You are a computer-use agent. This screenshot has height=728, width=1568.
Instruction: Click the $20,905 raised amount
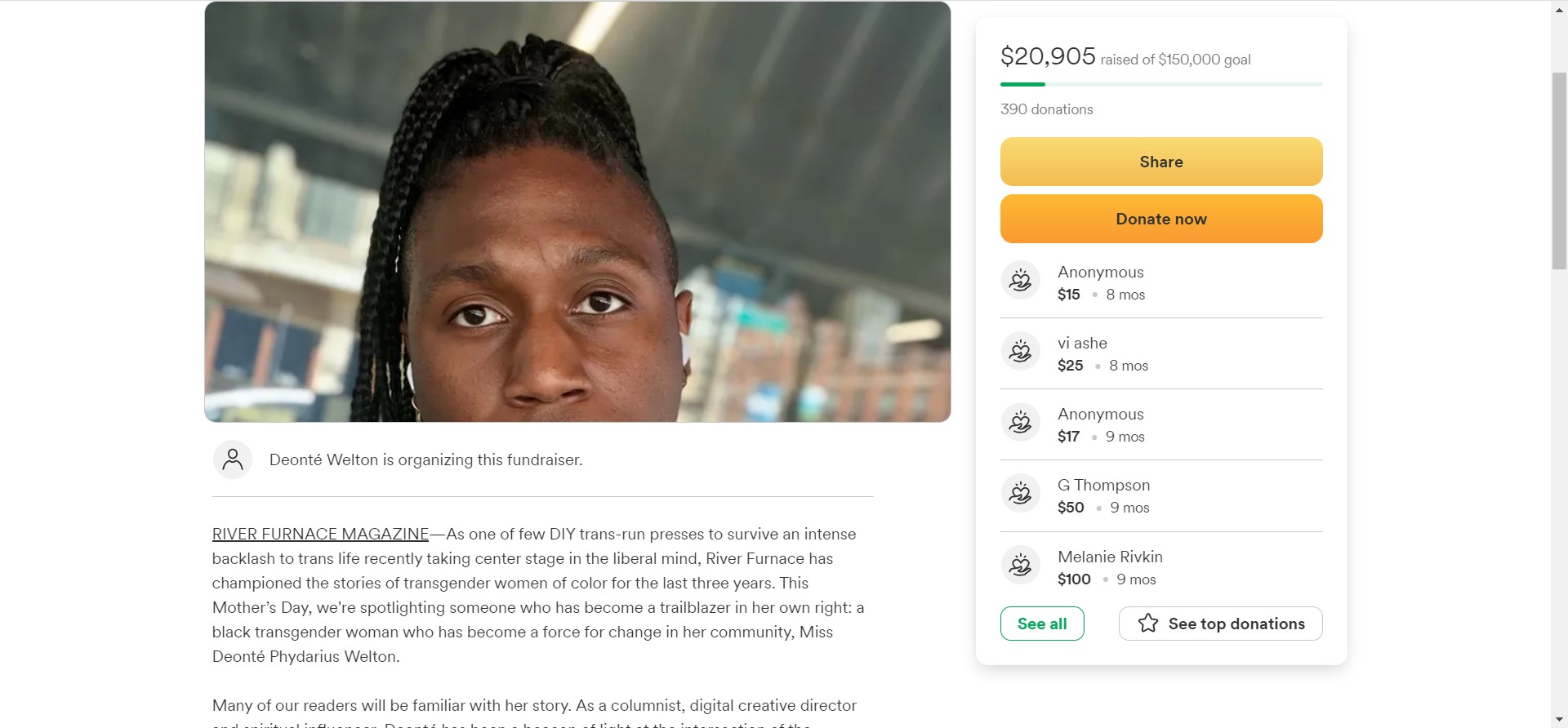click(x=1048, y=56)
